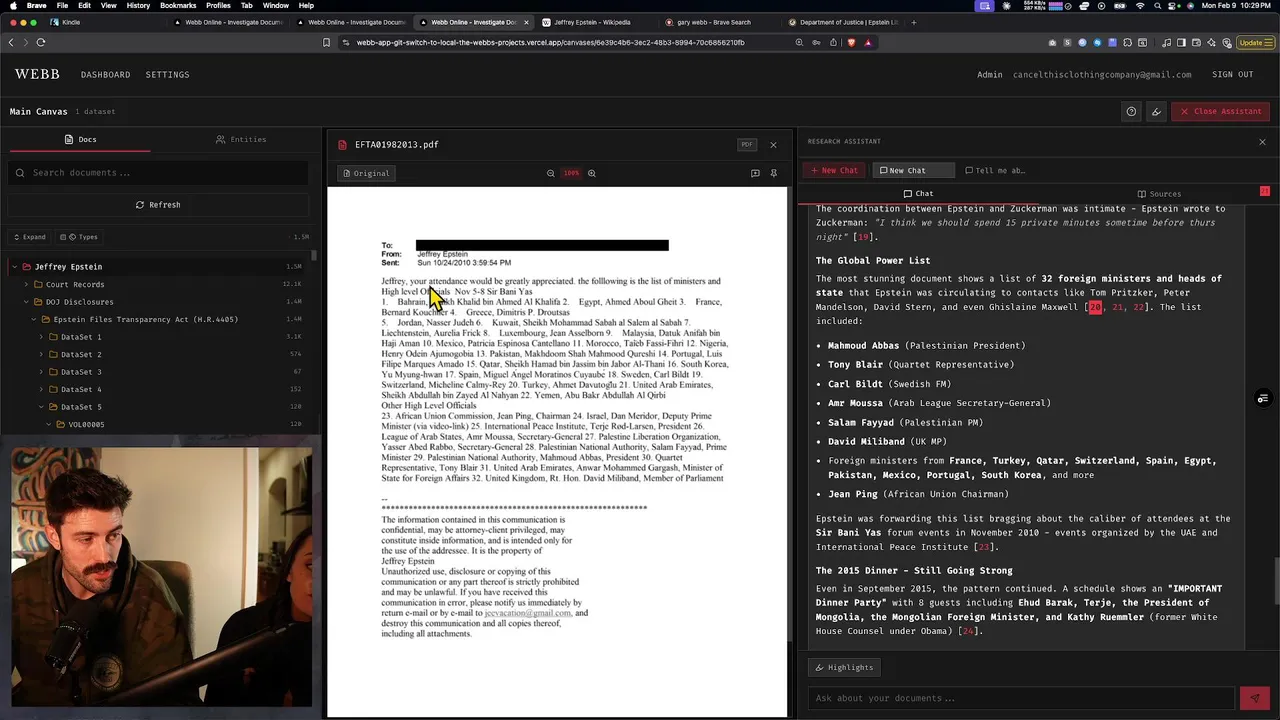Viewport: 1280px width, 720px height.
Task: Click the Expand all button
Action: coord(29,237)
